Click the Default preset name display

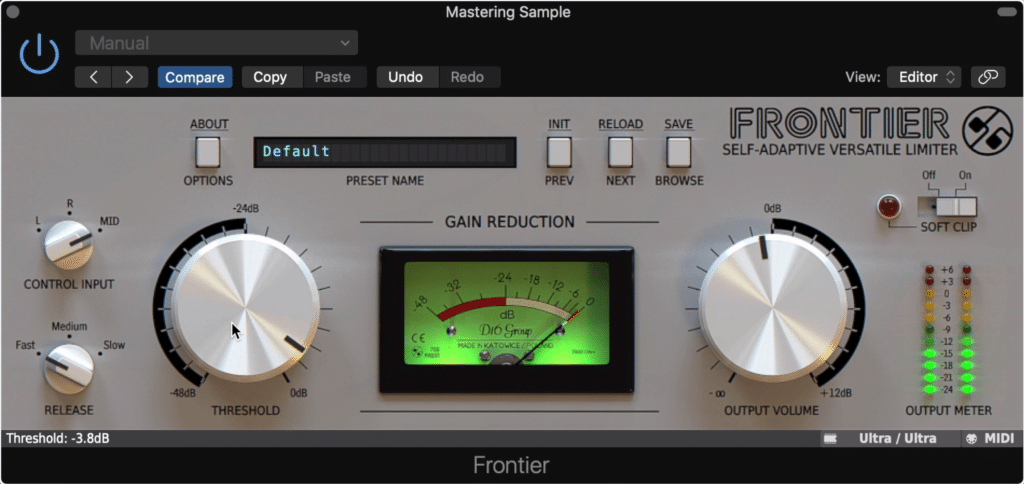click(x=385, y=152)
